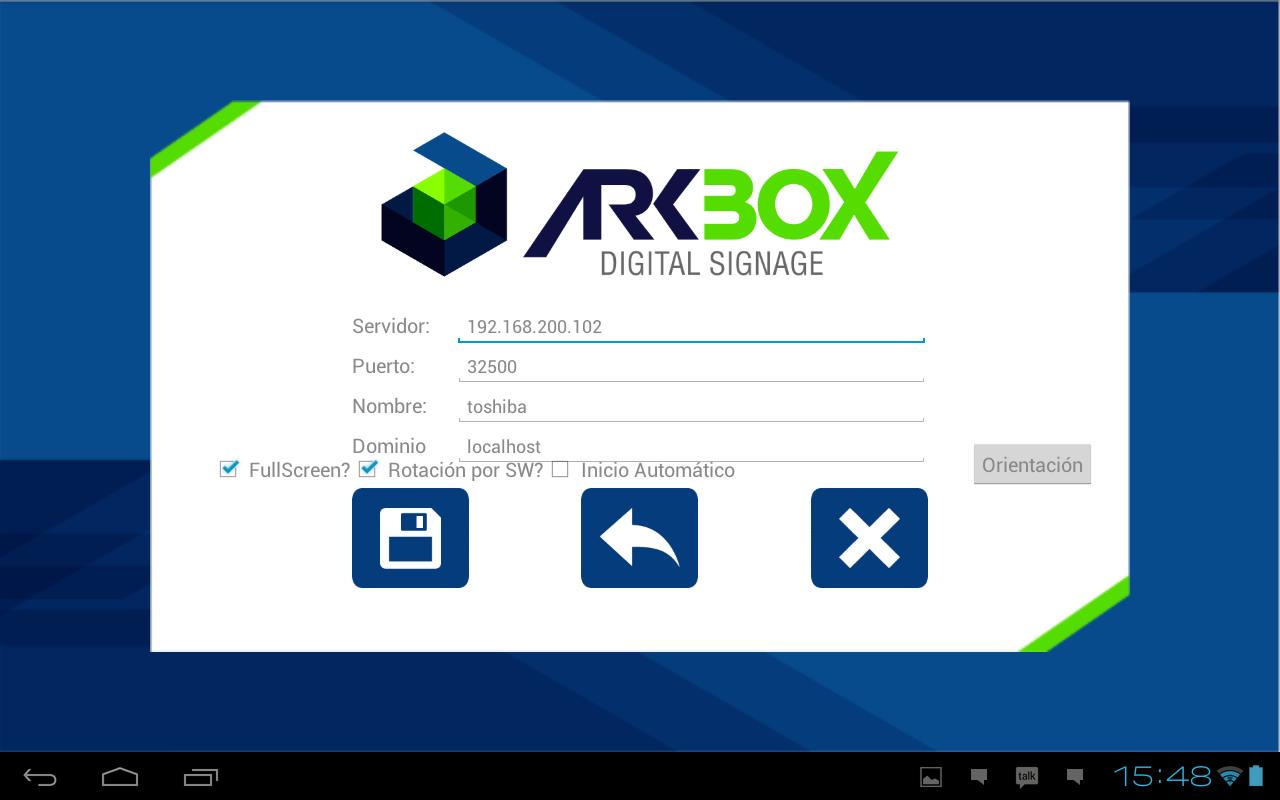The width and height of the screenshot is (1280, 800).
Task: Click the DIGITAL SIGNAGE text
Action: point(711,264)
